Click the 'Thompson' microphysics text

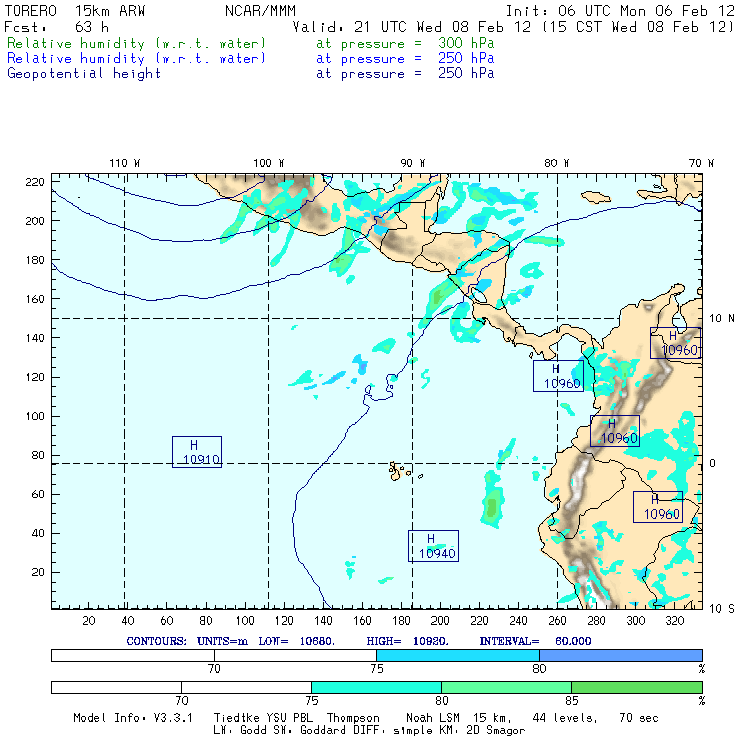pyautogui.click(x=353, y=718)
